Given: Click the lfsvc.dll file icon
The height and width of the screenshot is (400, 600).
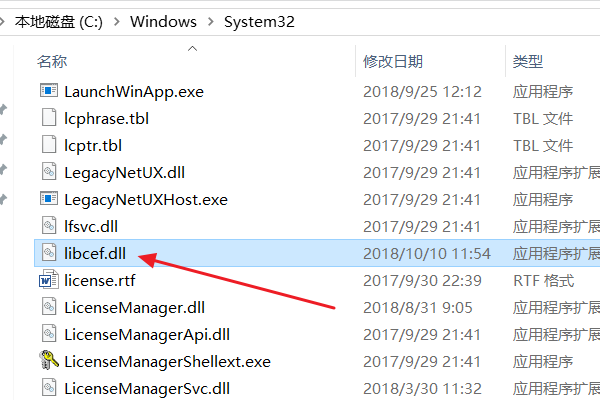Looking at the screenshot, I should click(49, 226).
